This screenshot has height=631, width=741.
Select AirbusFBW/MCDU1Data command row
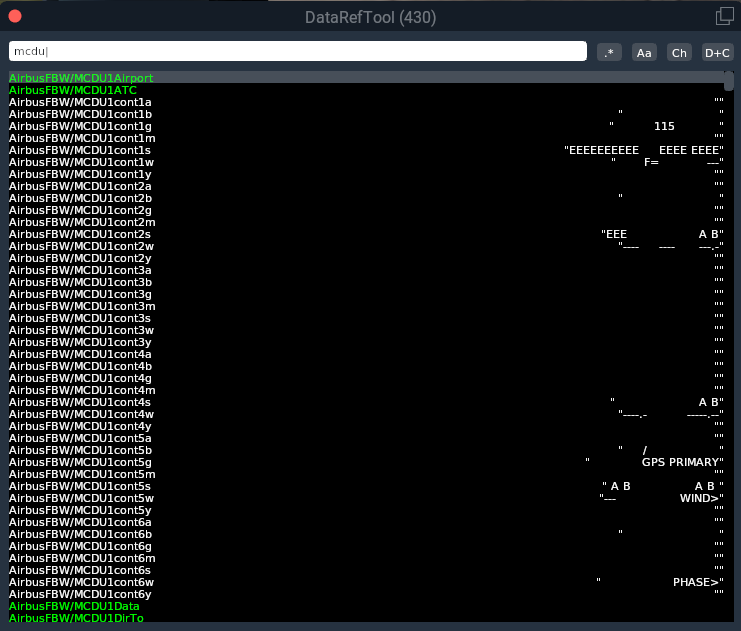[366, 606]
